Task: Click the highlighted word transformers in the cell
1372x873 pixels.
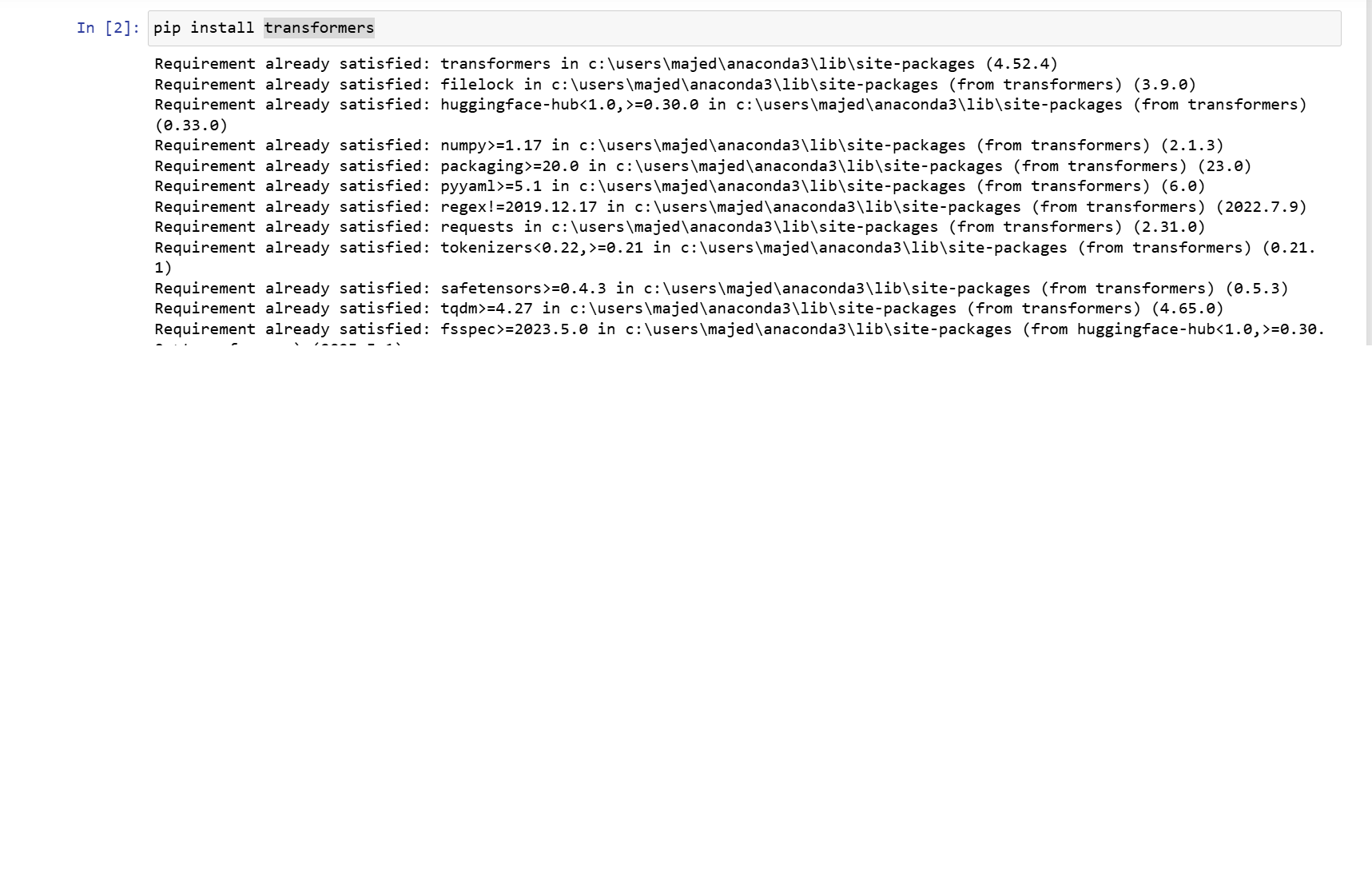Action: 319,28
